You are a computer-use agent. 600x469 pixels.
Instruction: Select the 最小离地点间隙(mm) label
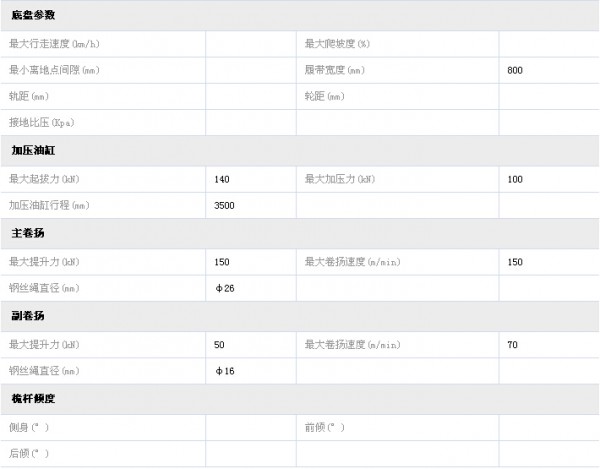(54, 71)
